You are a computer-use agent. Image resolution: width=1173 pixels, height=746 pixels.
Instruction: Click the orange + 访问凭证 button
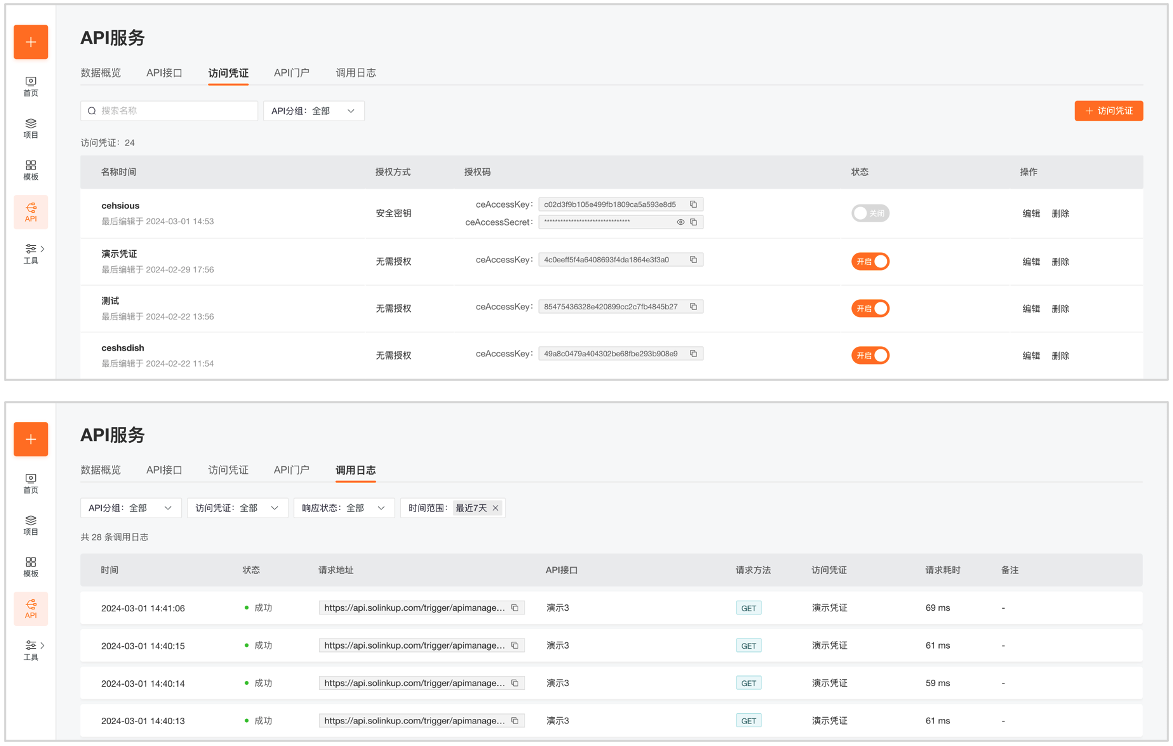pos(1108,111)
